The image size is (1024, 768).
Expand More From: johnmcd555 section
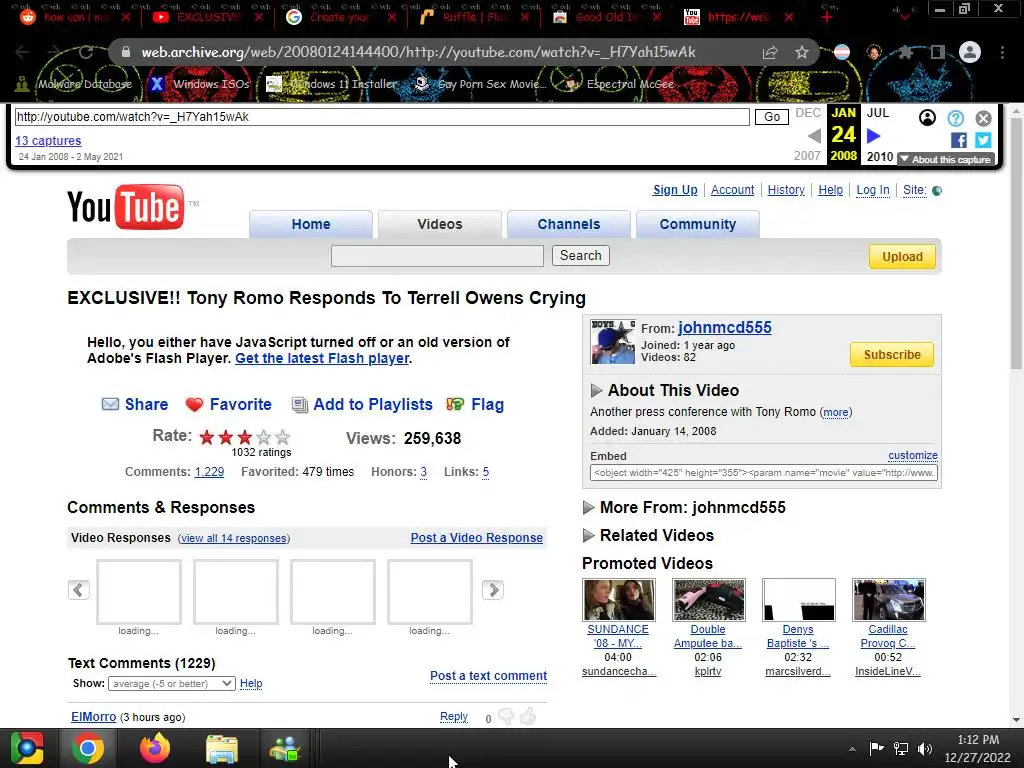(588, 507)
